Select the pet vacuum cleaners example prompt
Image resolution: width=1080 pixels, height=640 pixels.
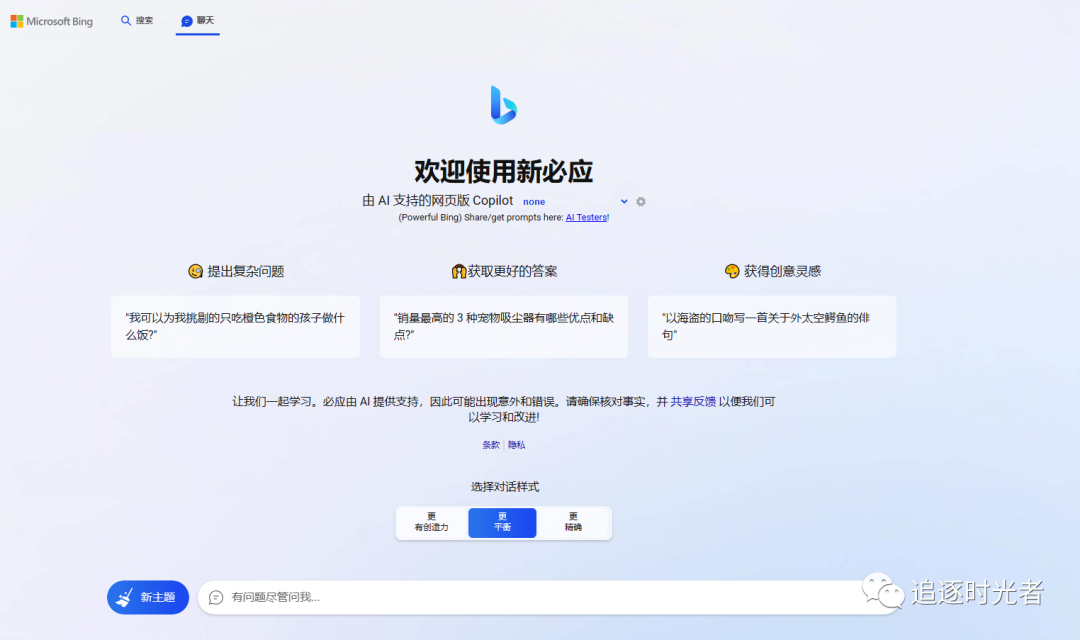coord(503,327)
